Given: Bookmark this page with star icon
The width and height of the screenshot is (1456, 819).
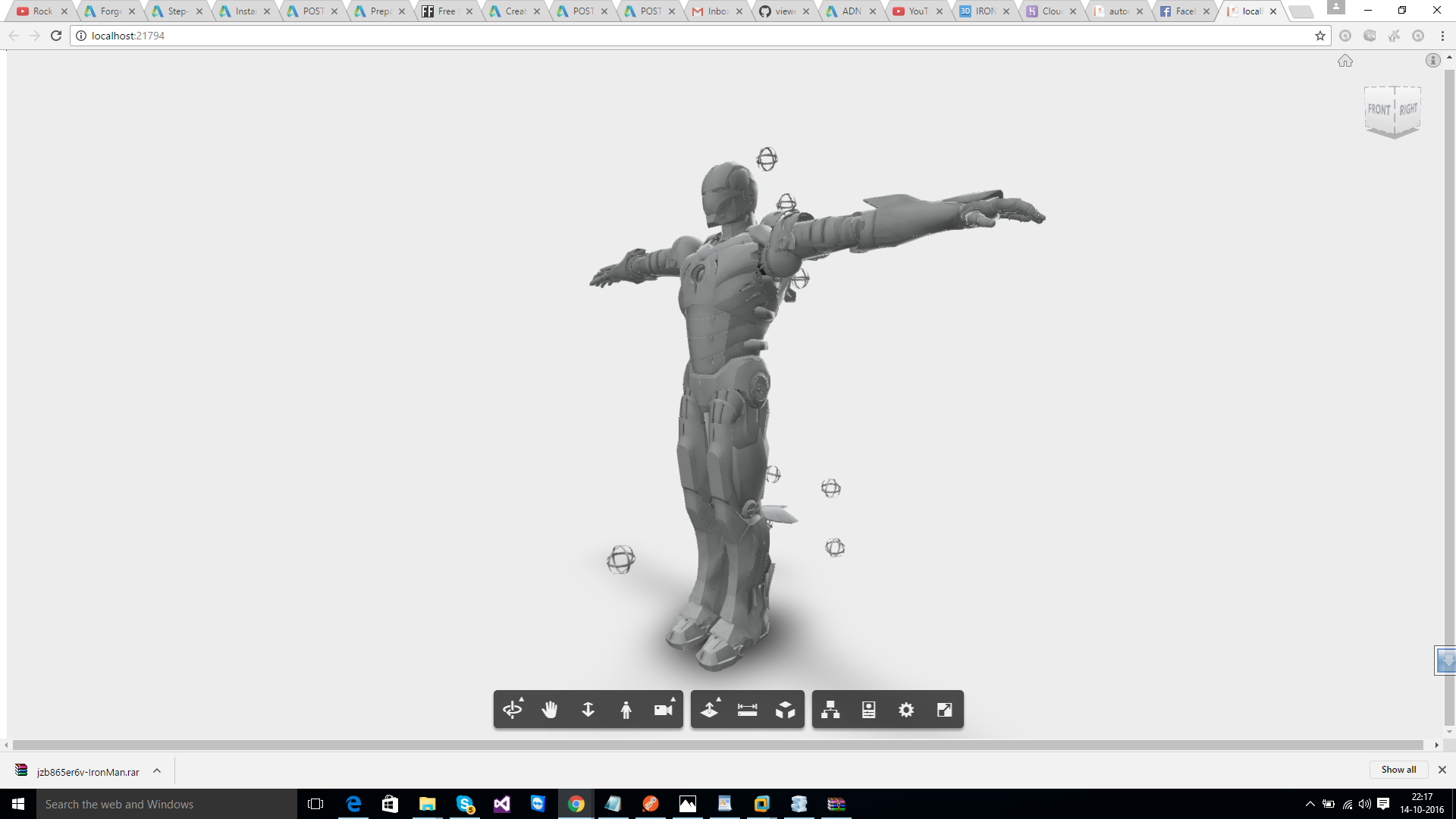Looking at the screenshot, I should coord(1319,36).
